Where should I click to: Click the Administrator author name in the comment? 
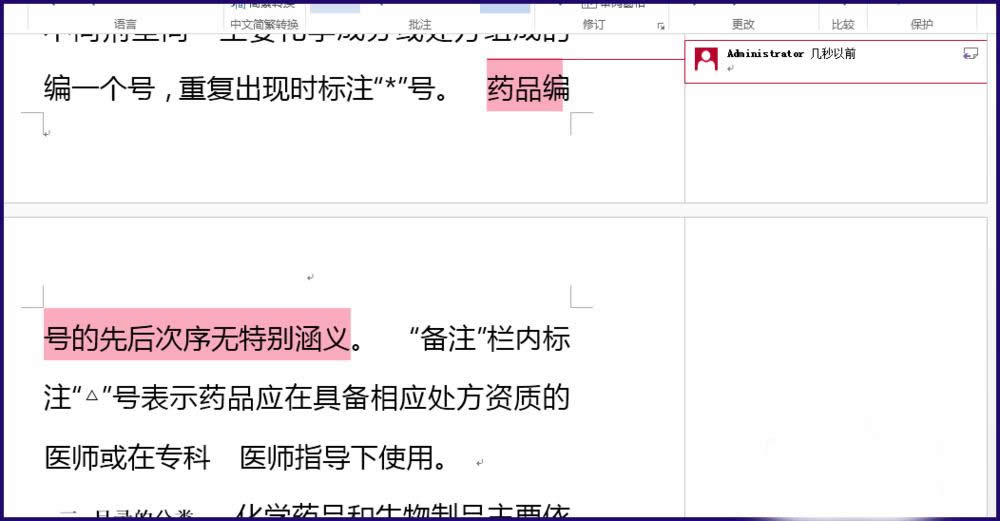pos(765,53)
